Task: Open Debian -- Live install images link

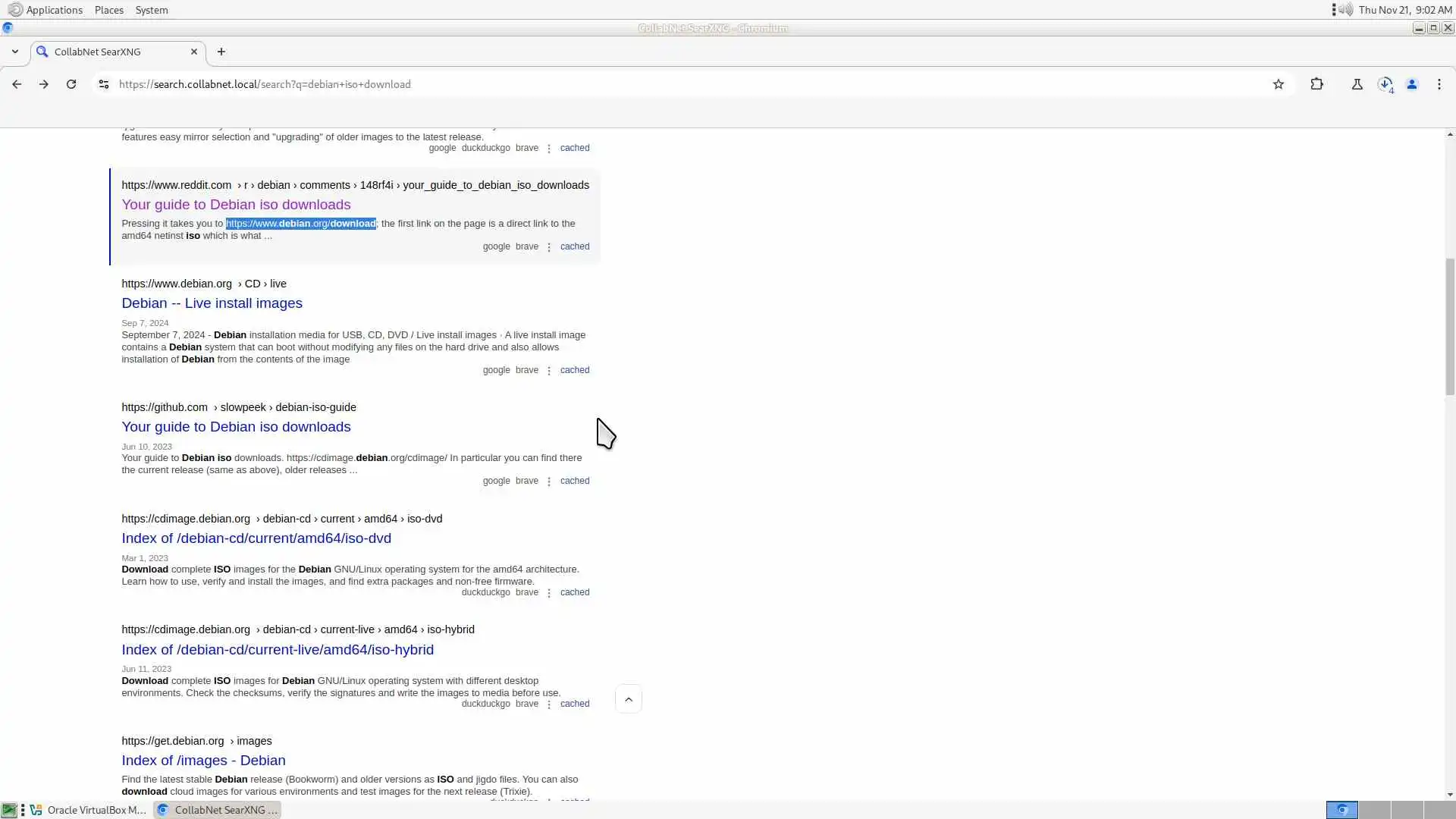Action: (x=212, y=303)
